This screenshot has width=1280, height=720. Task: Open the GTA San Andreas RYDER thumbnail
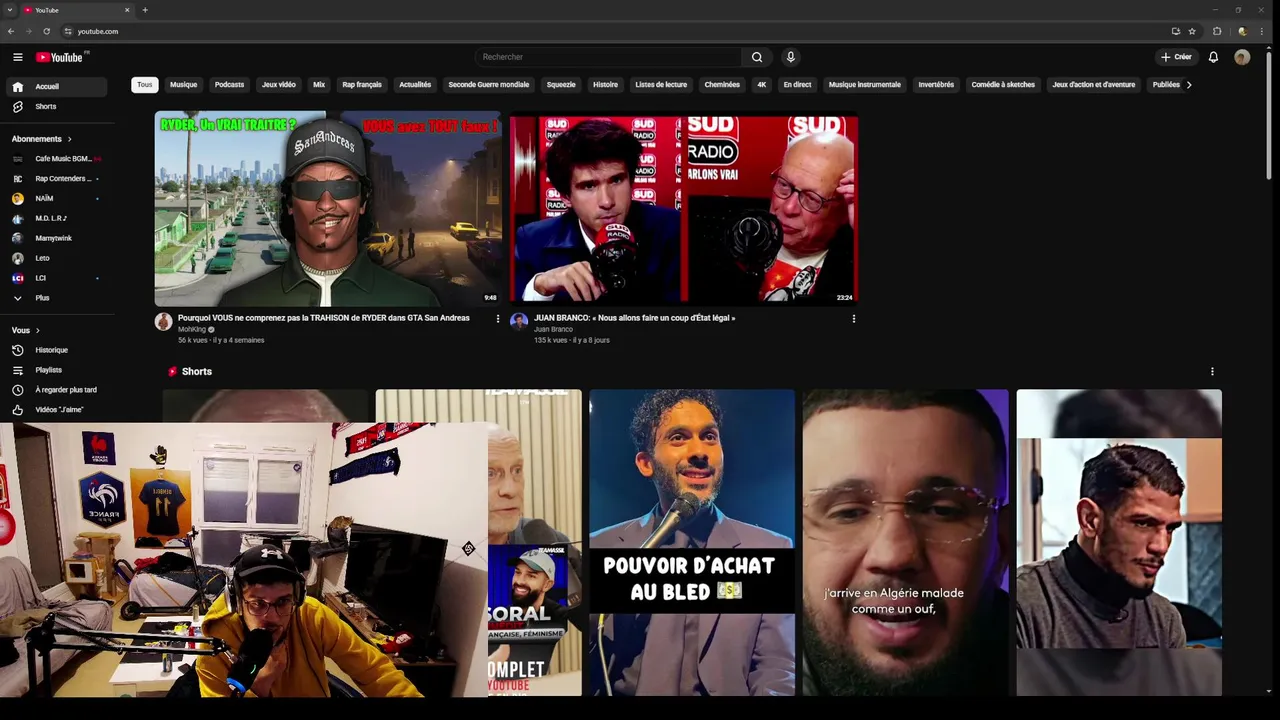328,208
